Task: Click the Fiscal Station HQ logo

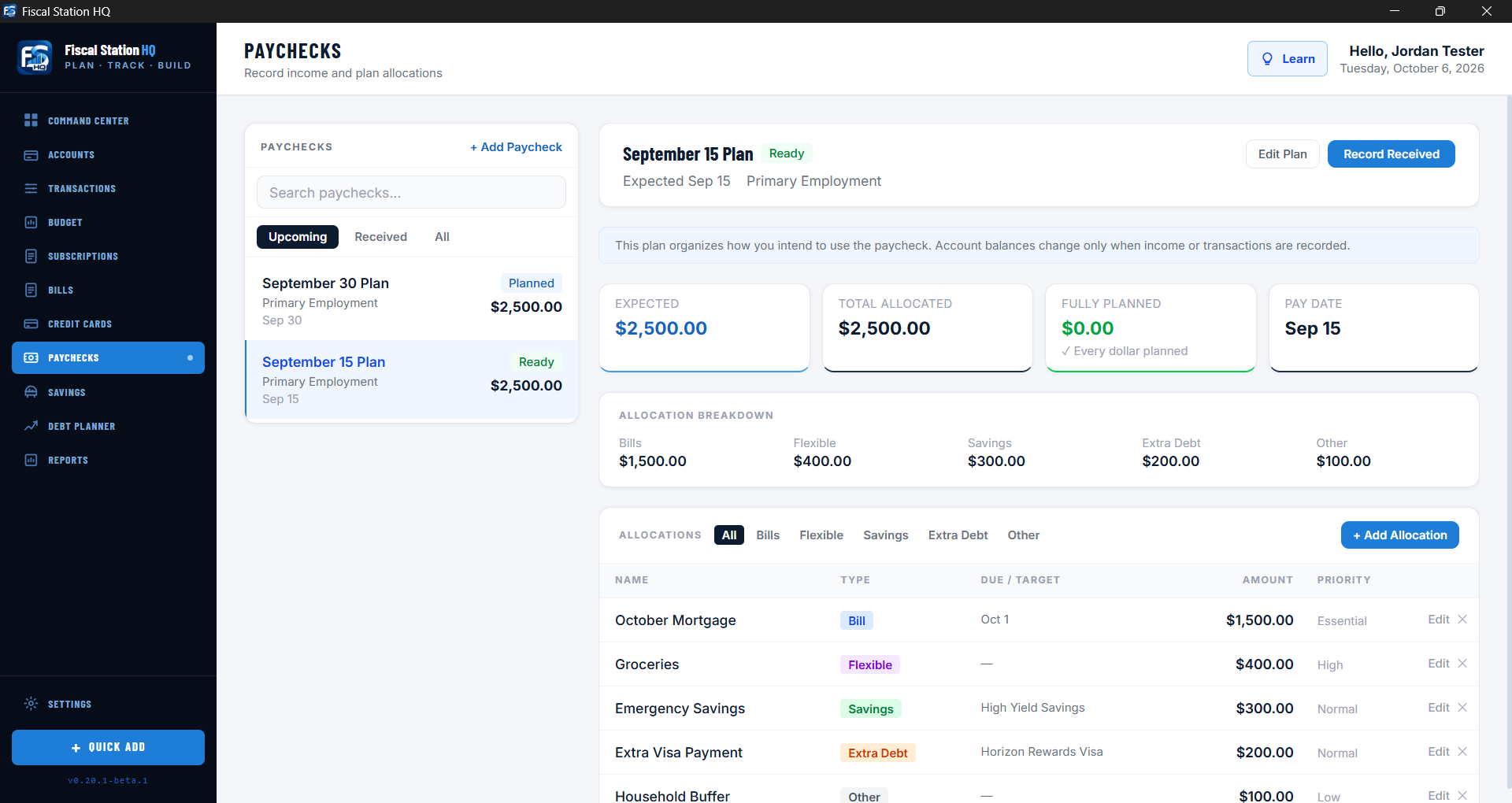Action: 35,57
